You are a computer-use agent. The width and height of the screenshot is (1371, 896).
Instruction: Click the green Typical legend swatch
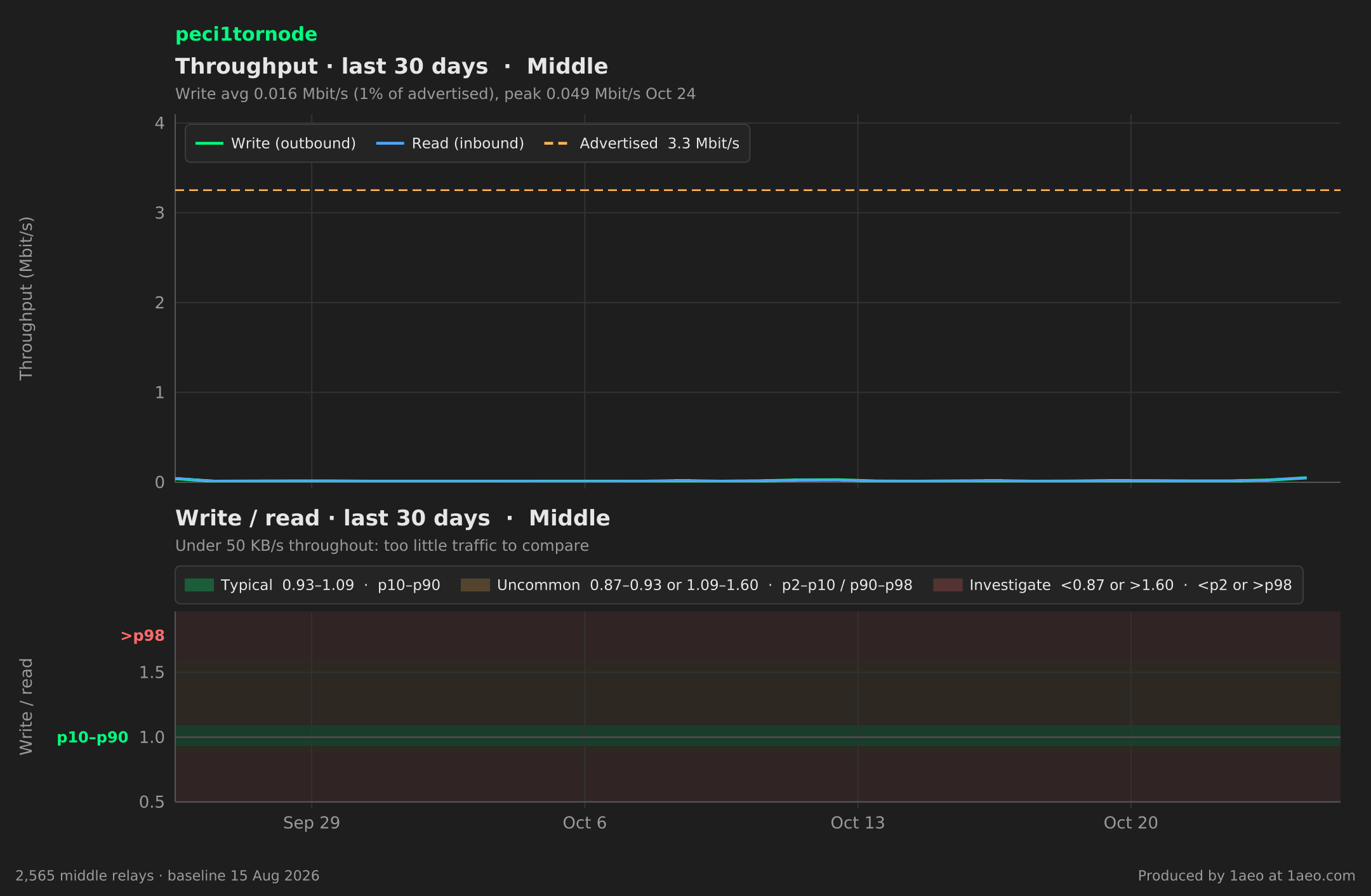coord(199,585)
